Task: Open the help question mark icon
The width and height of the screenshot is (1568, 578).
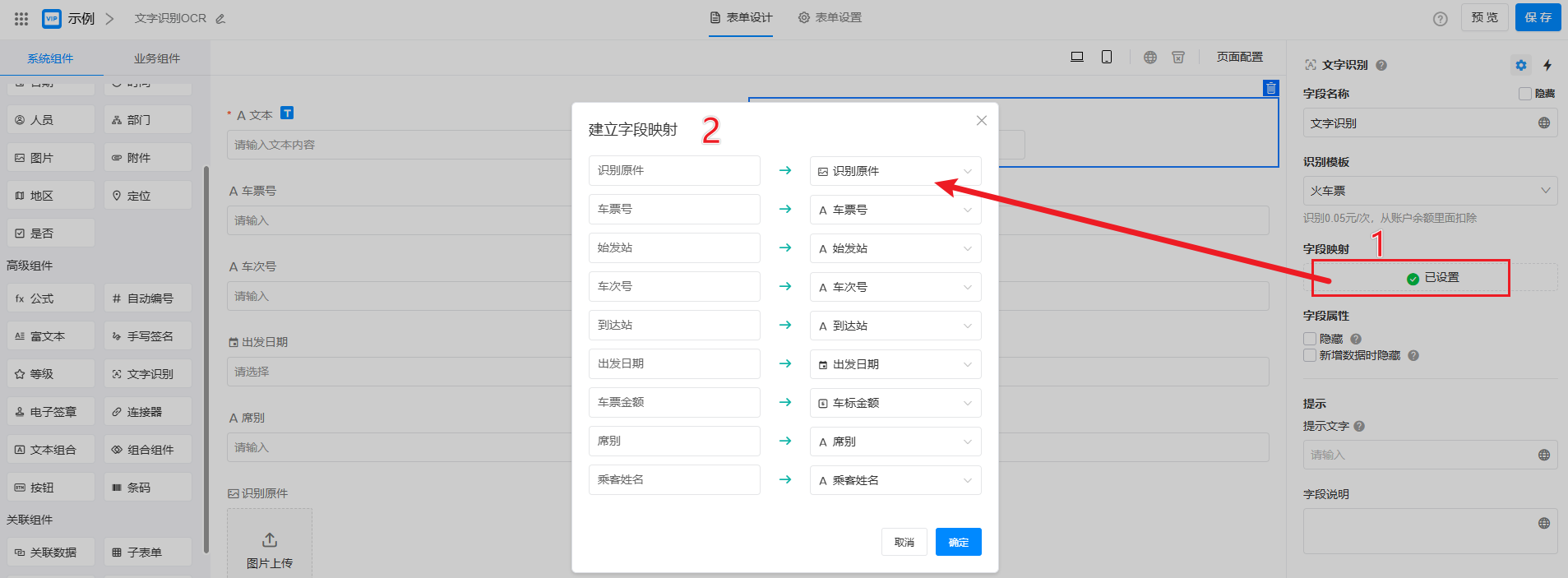Action: click(1440, 19)
